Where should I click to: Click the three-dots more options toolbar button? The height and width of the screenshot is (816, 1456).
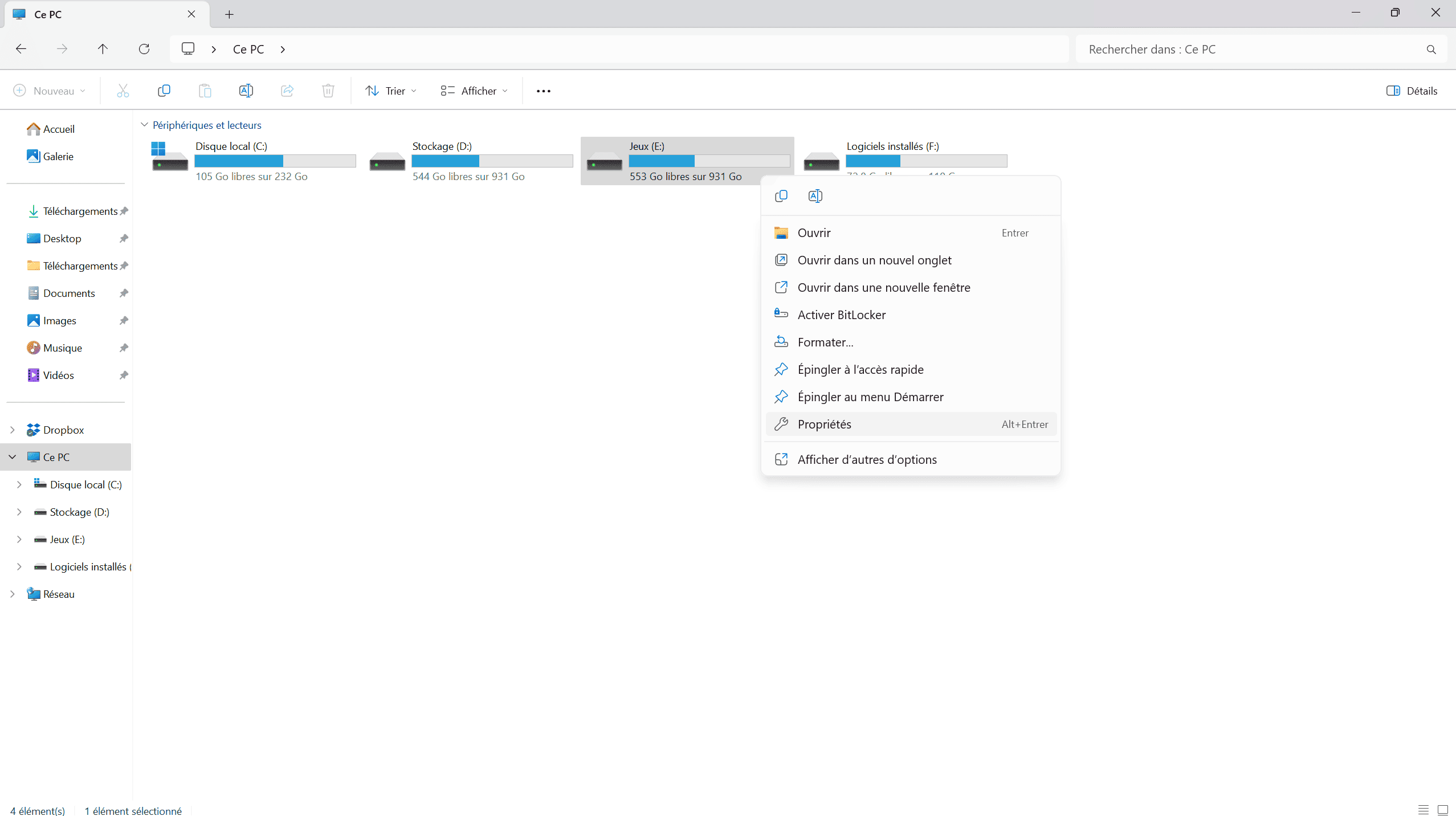click(543, 91)
